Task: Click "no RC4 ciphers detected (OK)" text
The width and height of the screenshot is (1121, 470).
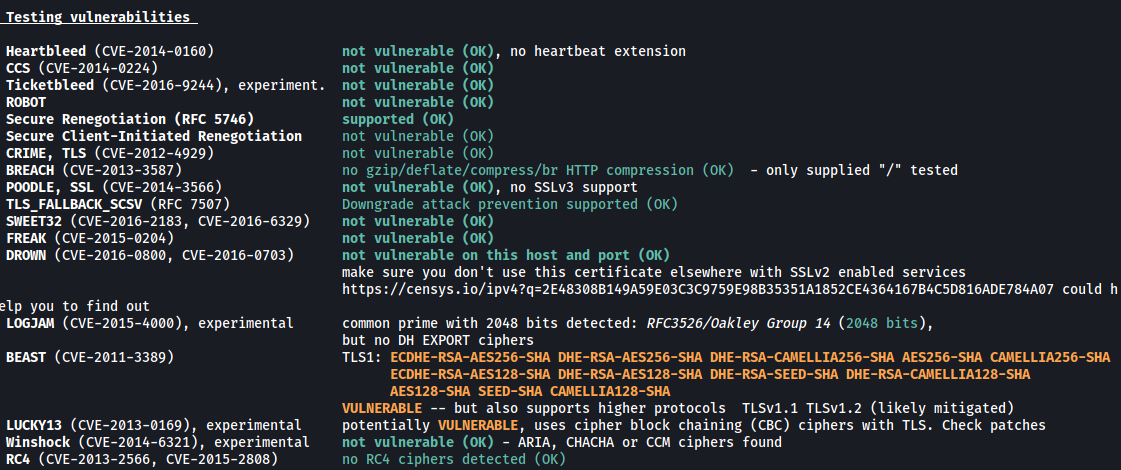Action: pos(453,459)
